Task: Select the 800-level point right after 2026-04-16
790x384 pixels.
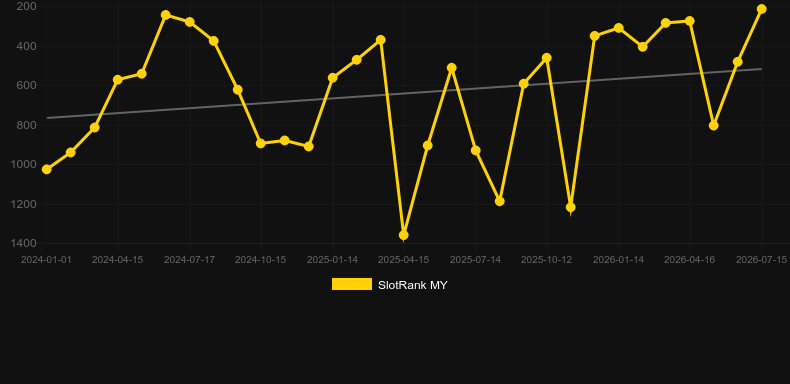Action: [x=713, y=125]
